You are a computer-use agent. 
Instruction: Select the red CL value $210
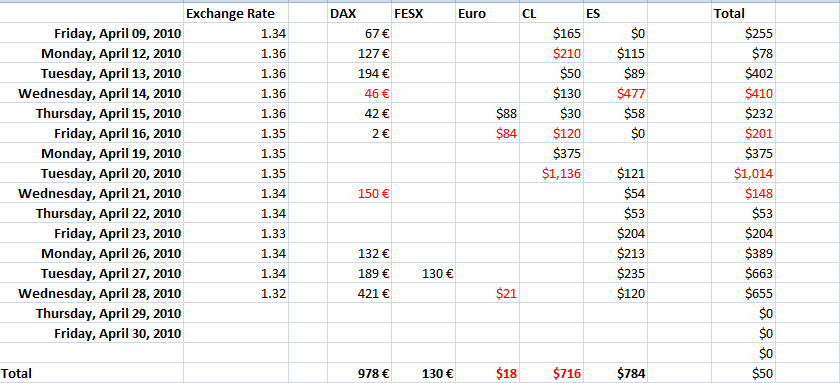tap(551, 54)
